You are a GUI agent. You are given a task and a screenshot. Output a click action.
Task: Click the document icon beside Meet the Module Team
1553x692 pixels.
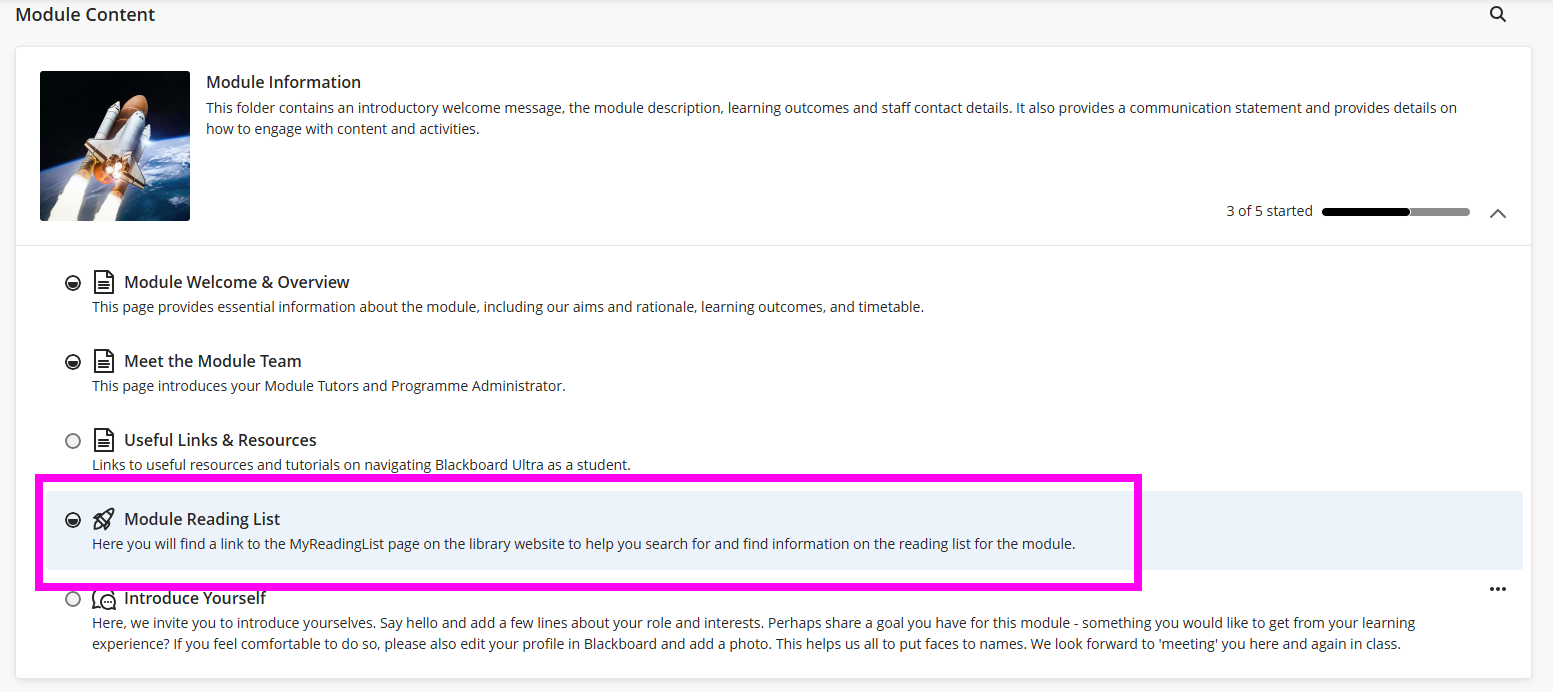point(103,361)
